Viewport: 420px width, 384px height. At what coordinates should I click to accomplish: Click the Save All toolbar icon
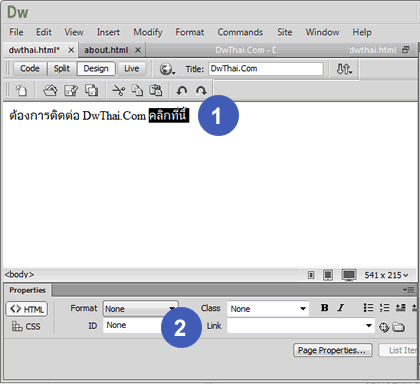coord(91,90)
